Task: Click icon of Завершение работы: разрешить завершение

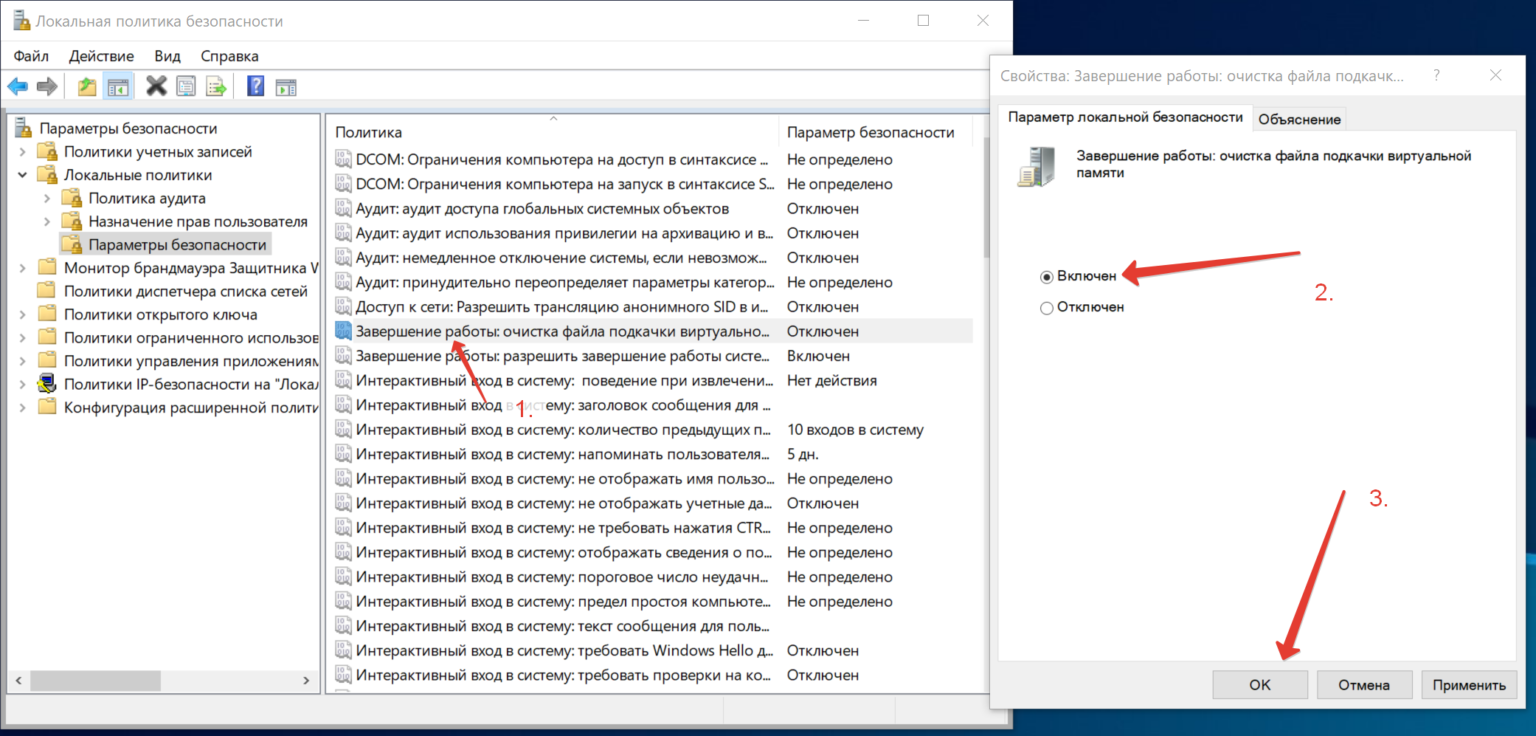Action: (x=343, y=355)
